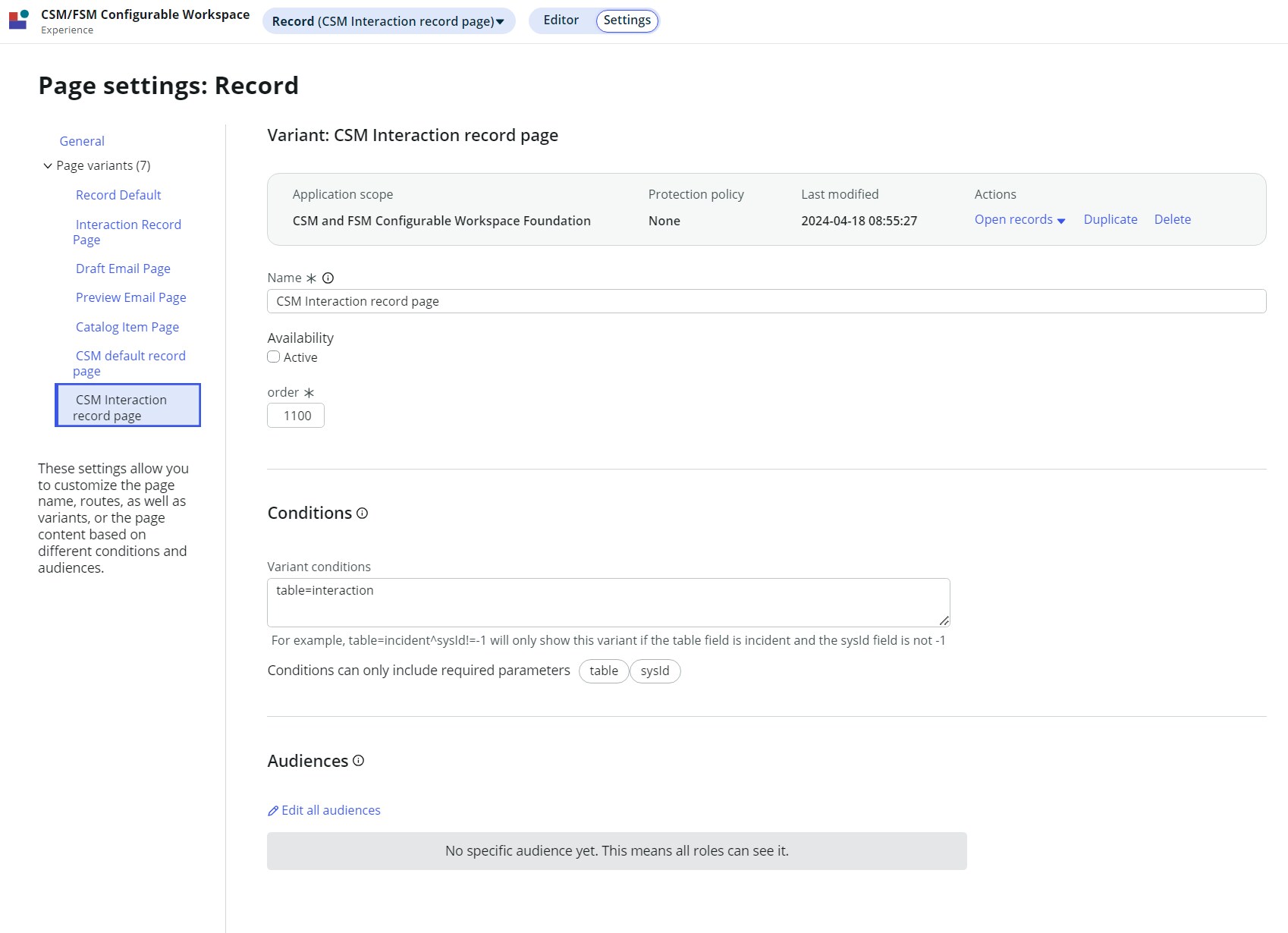Expand the Open records dropdown

point(1019,219)
